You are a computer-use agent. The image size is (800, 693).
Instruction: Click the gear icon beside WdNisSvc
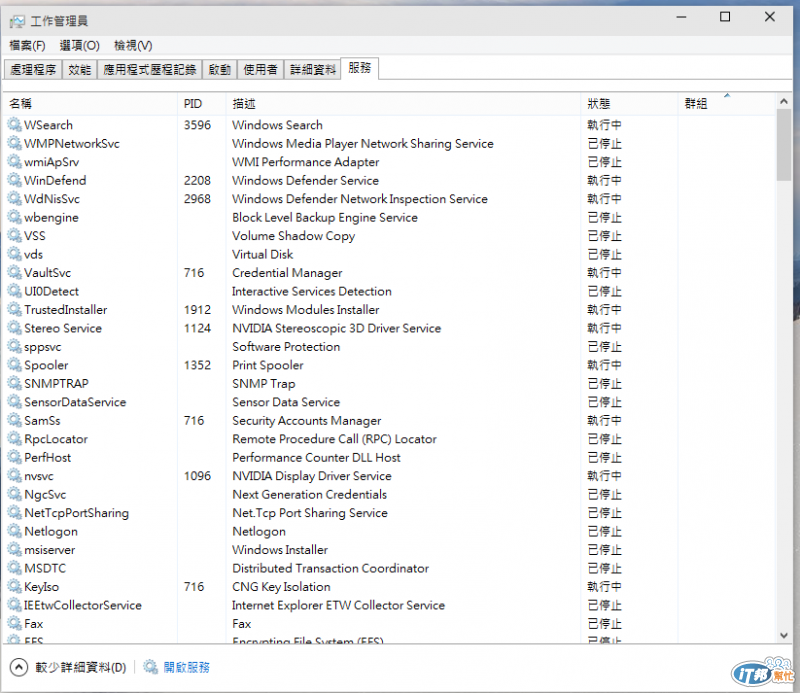[x=14, y=199]
